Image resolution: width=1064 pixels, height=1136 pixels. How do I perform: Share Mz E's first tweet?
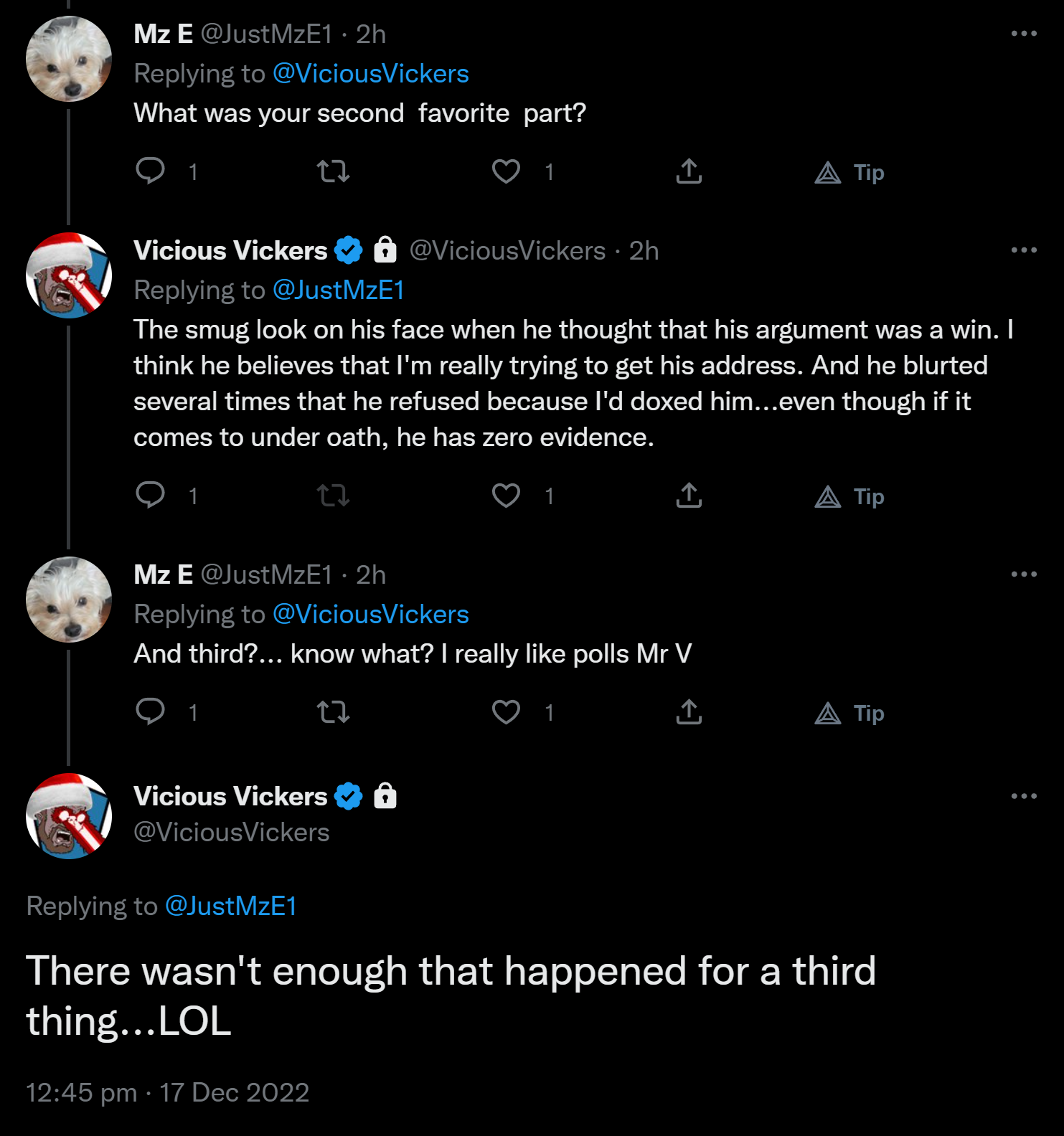689,171
